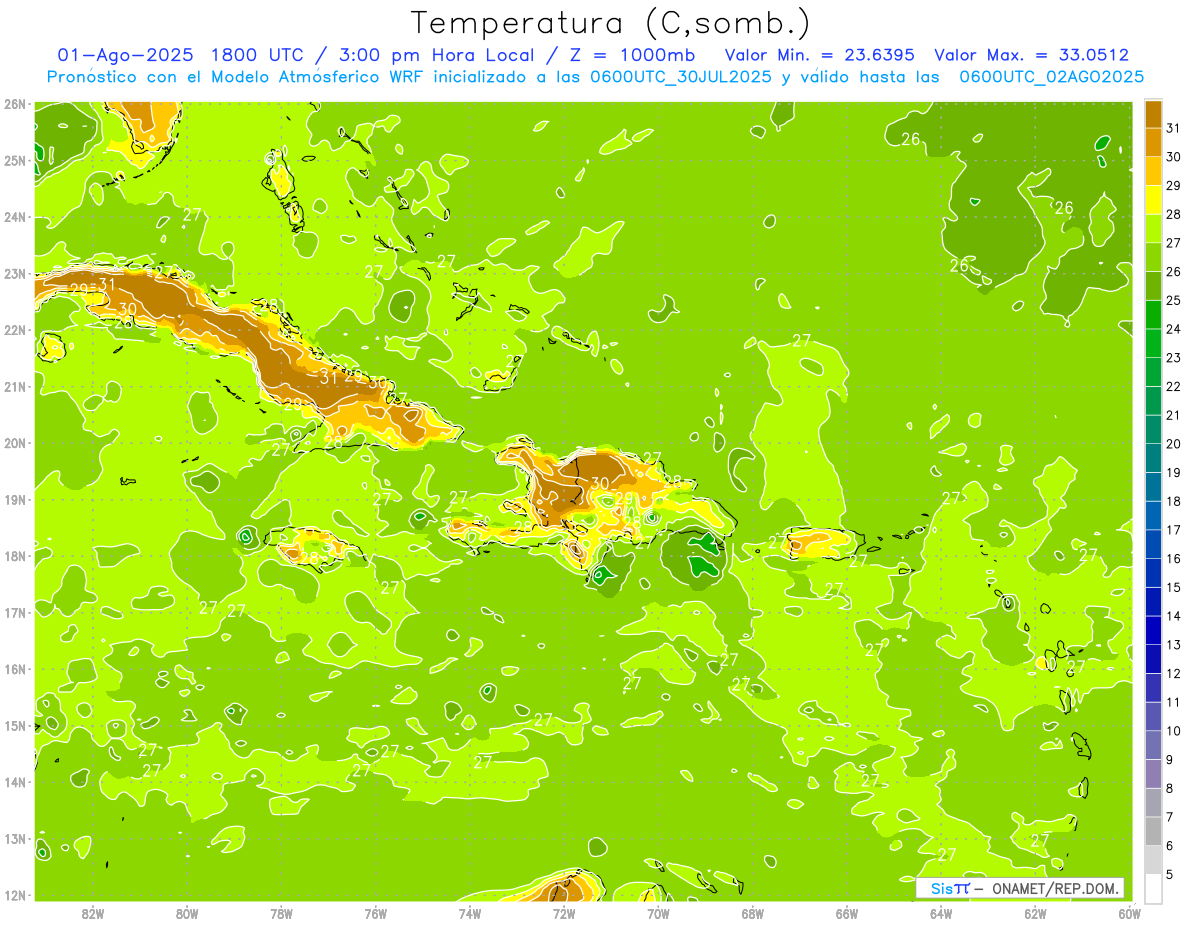Click the "18N" latitude axis label

(x=15, y=556)
